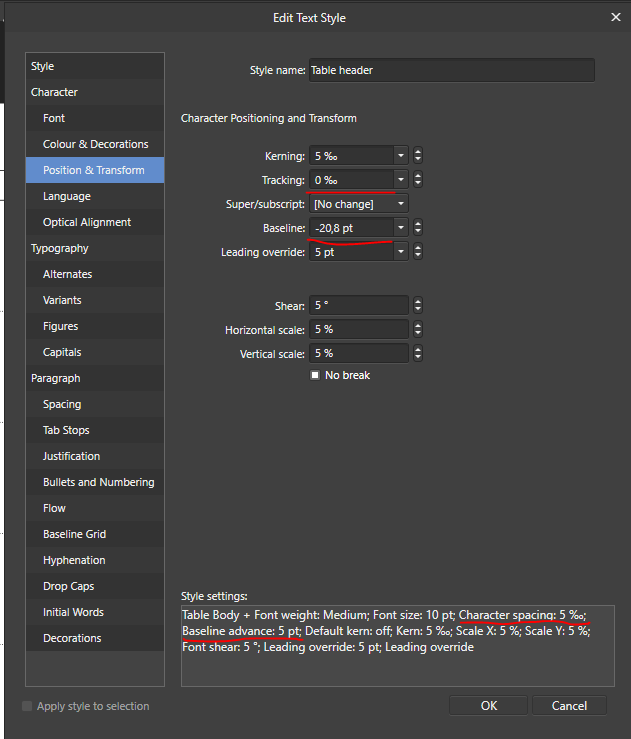Open the Optical Alignment section
Viewport: 631px width, 739px height.
tap(95, 222)
